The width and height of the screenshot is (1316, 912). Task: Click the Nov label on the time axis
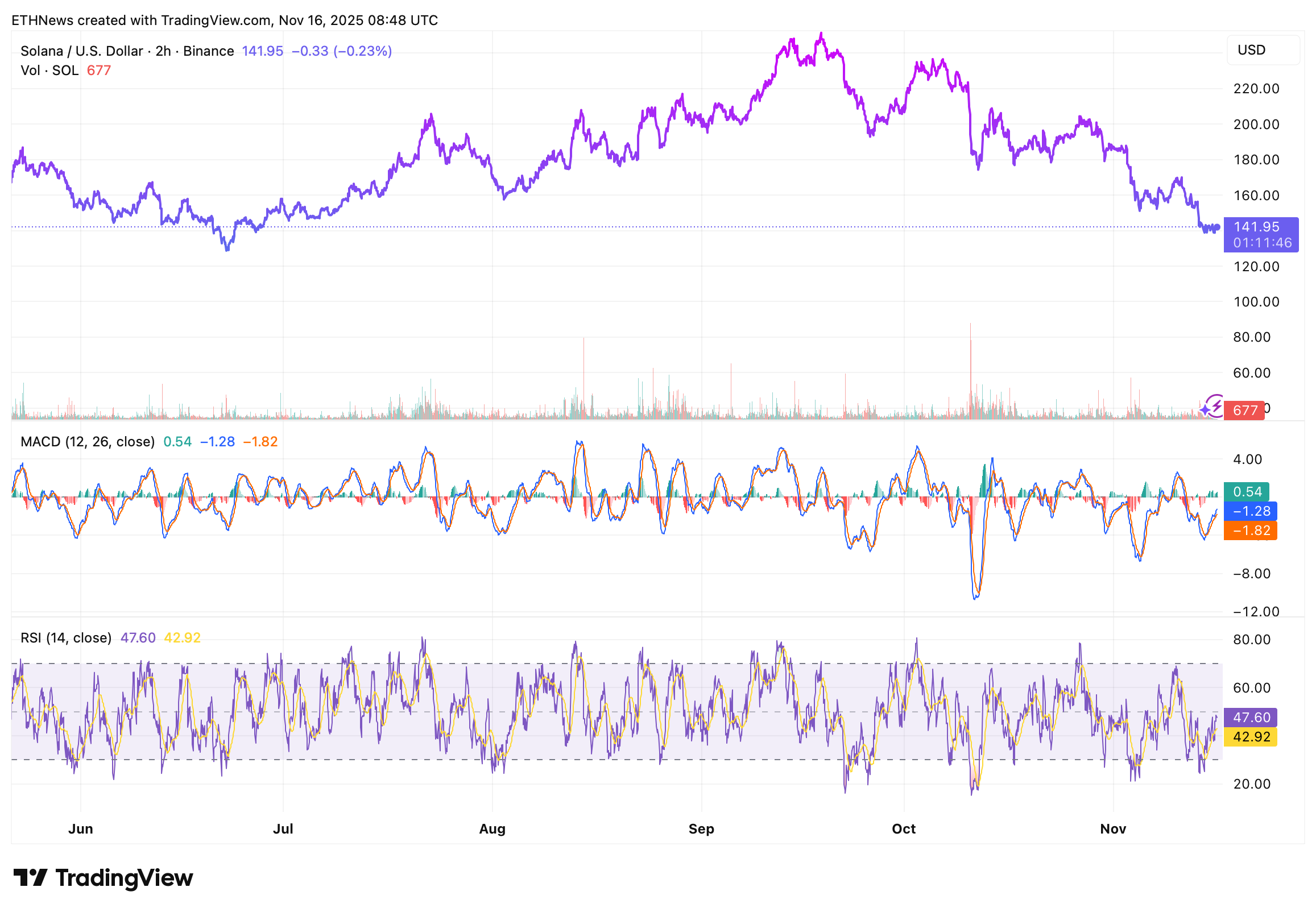1113,828
